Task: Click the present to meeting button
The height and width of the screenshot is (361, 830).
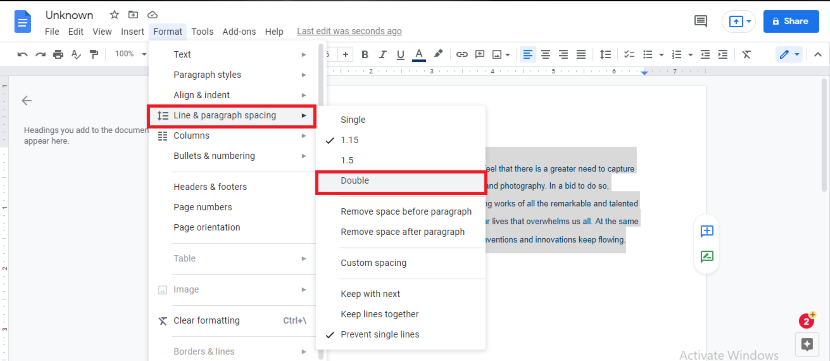Action: [738, 21]
